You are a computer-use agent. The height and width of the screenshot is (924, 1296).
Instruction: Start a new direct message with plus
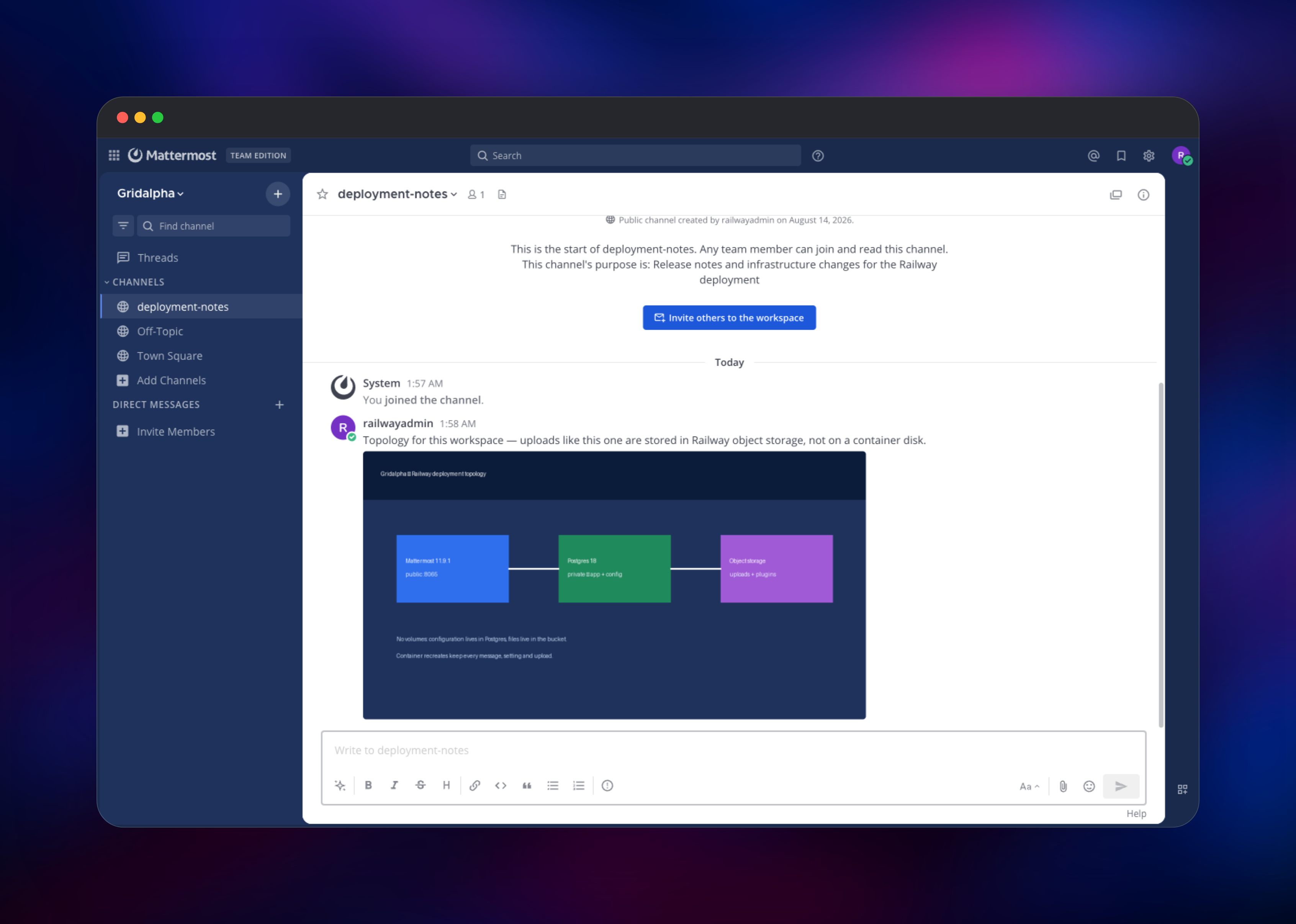[279, 404]
